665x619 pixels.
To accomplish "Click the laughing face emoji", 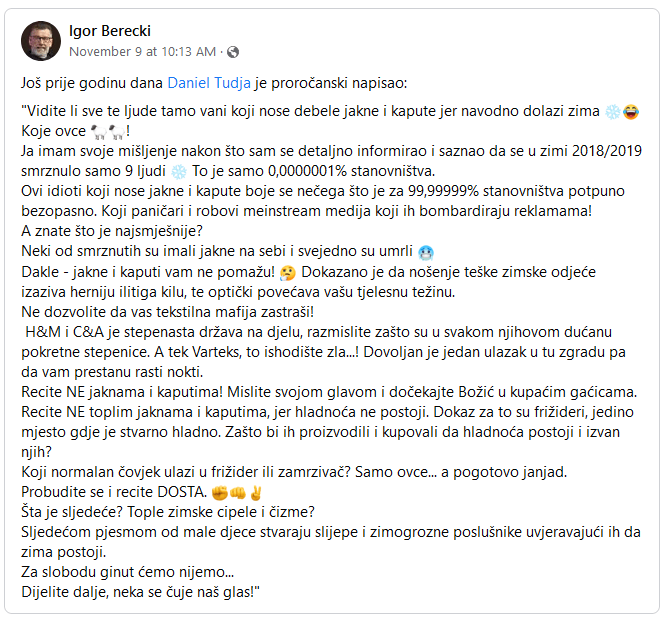I will [x=631, y=113].
